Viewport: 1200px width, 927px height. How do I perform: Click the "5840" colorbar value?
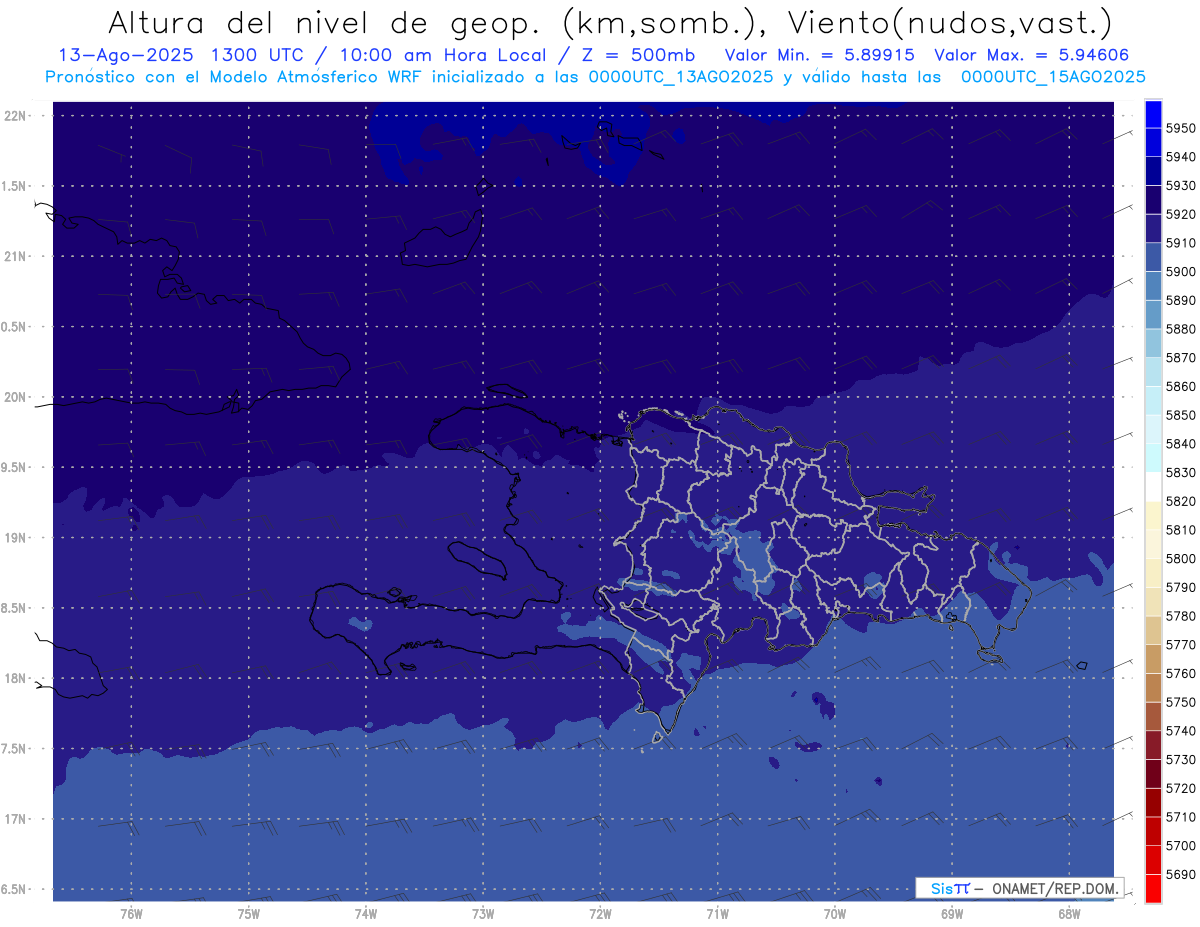1181,444
